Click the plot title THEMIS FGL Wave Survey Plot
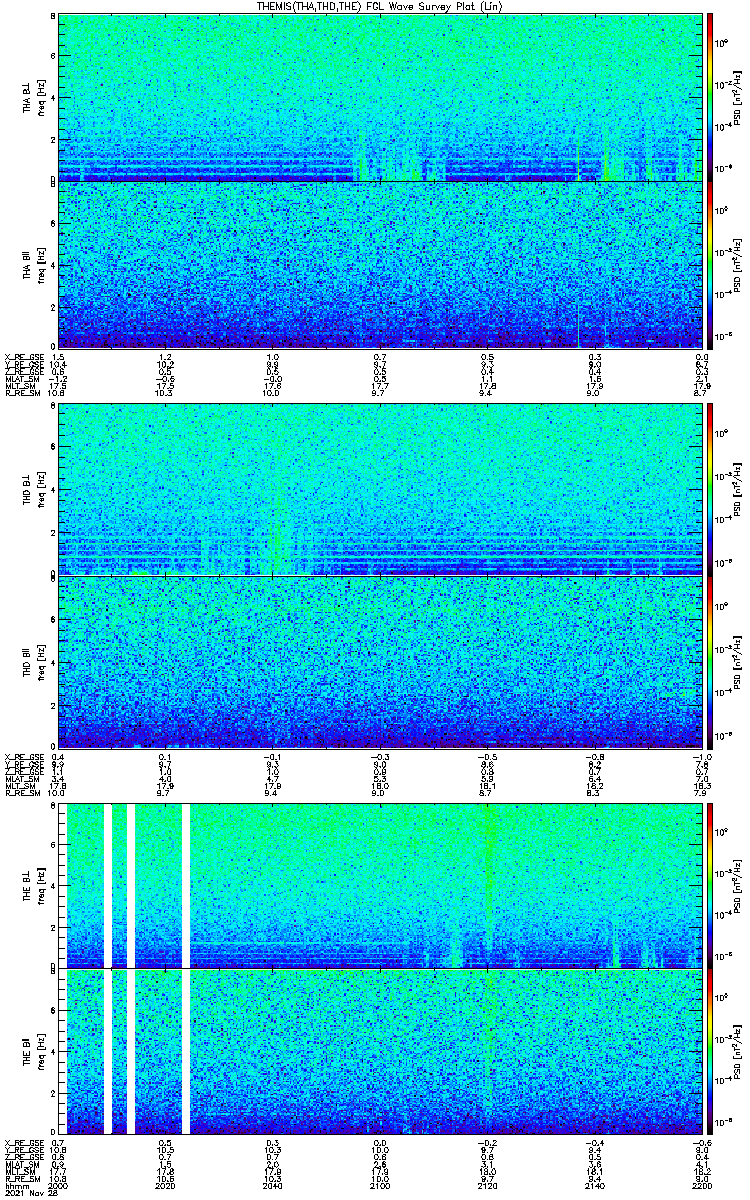Viewport: 750px width, 1200px height. click(381, 6)
